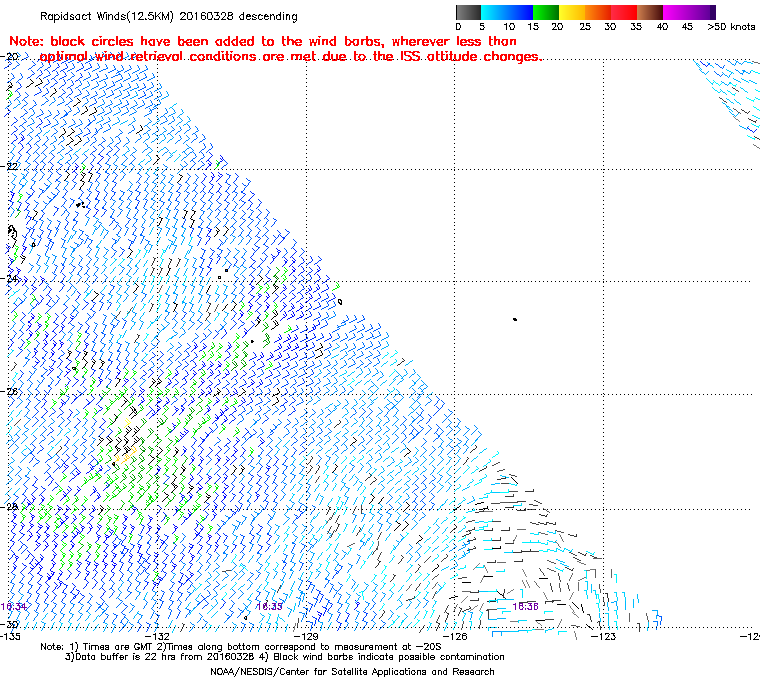The height and width of the screenshot is (688, 760).
Task: Click the red 30-35 knots color segment
Action: pos(624,12)
